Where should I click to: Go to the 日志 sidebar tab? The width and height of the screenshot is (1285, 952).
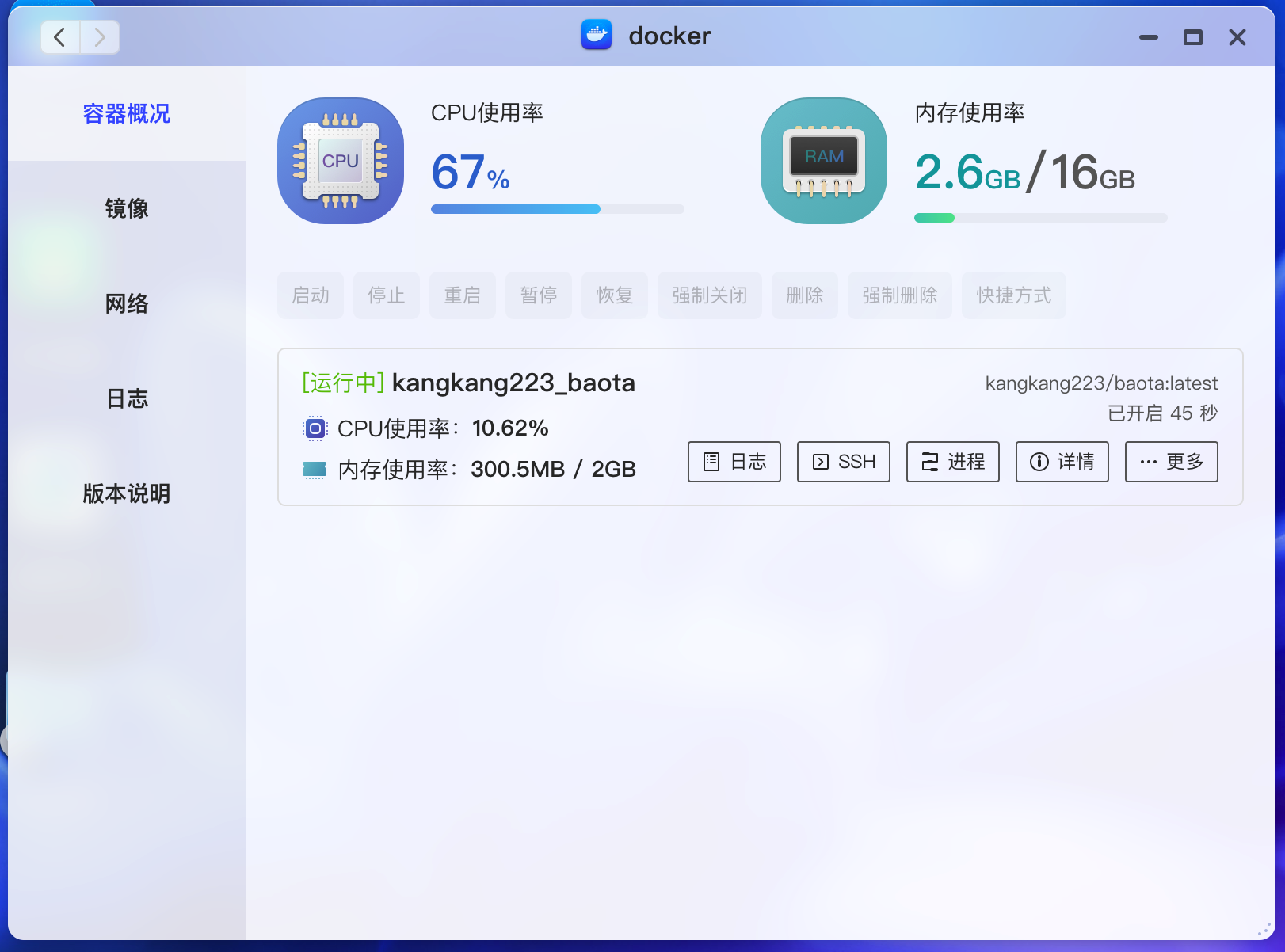pyautogui.click(x=127, y=398)
